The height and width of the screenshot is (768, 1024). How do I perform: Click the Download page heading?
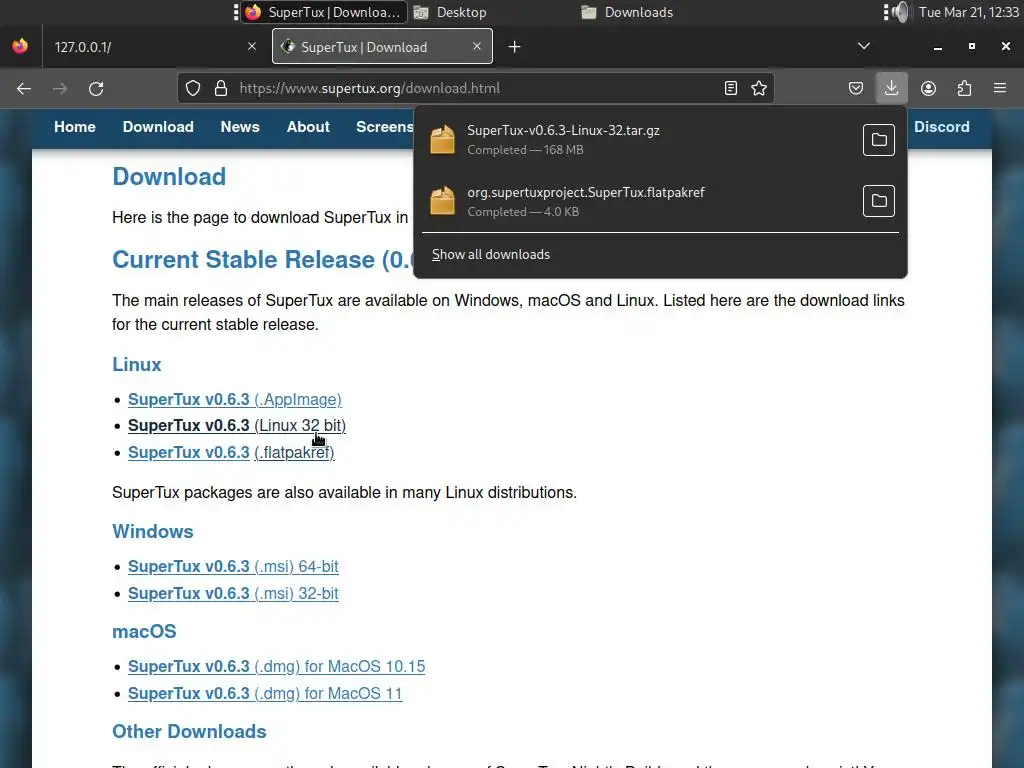169,176
